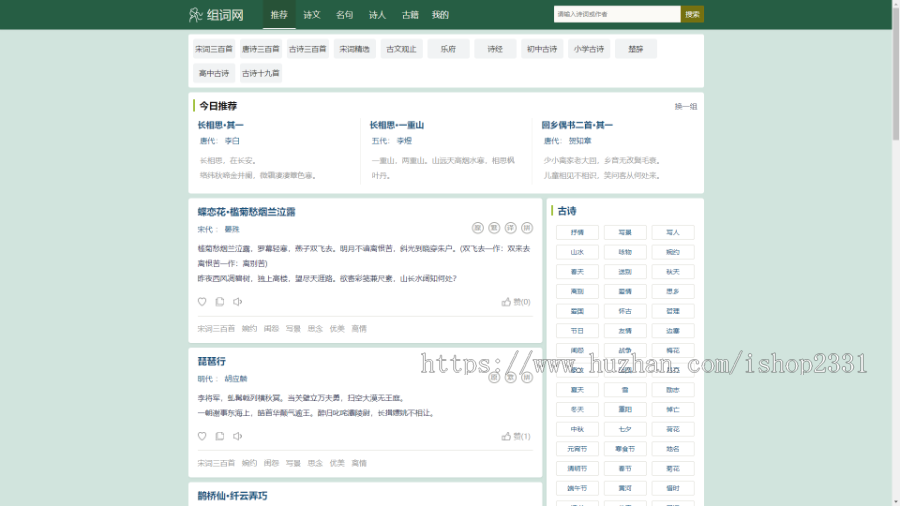Open author 胡应麟 of 琵琶行

pos(236,379)
